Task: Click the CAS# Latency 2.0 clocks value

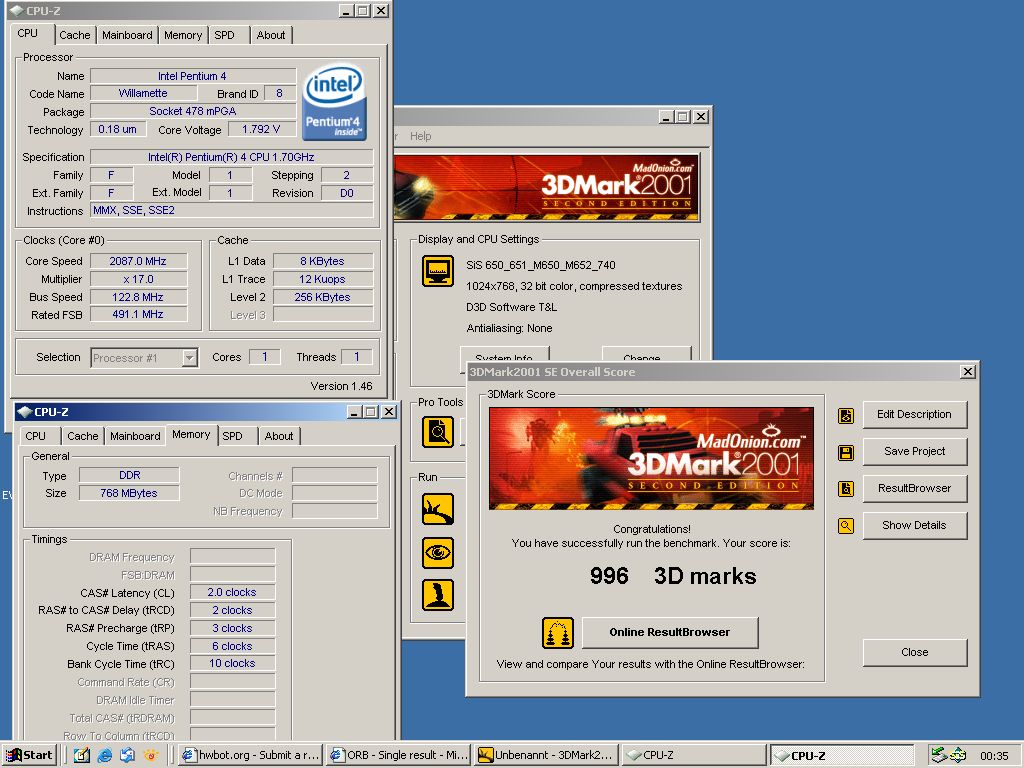Action: [x=232, y=592]
